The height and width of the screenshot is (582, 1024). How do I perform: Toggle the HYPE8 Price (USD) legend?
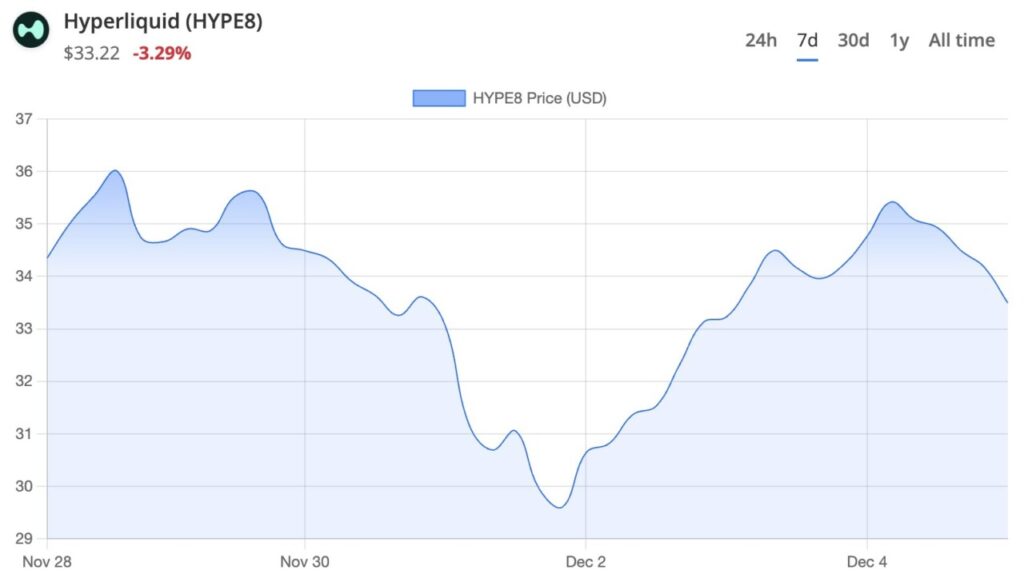click(x=540, y=98)
